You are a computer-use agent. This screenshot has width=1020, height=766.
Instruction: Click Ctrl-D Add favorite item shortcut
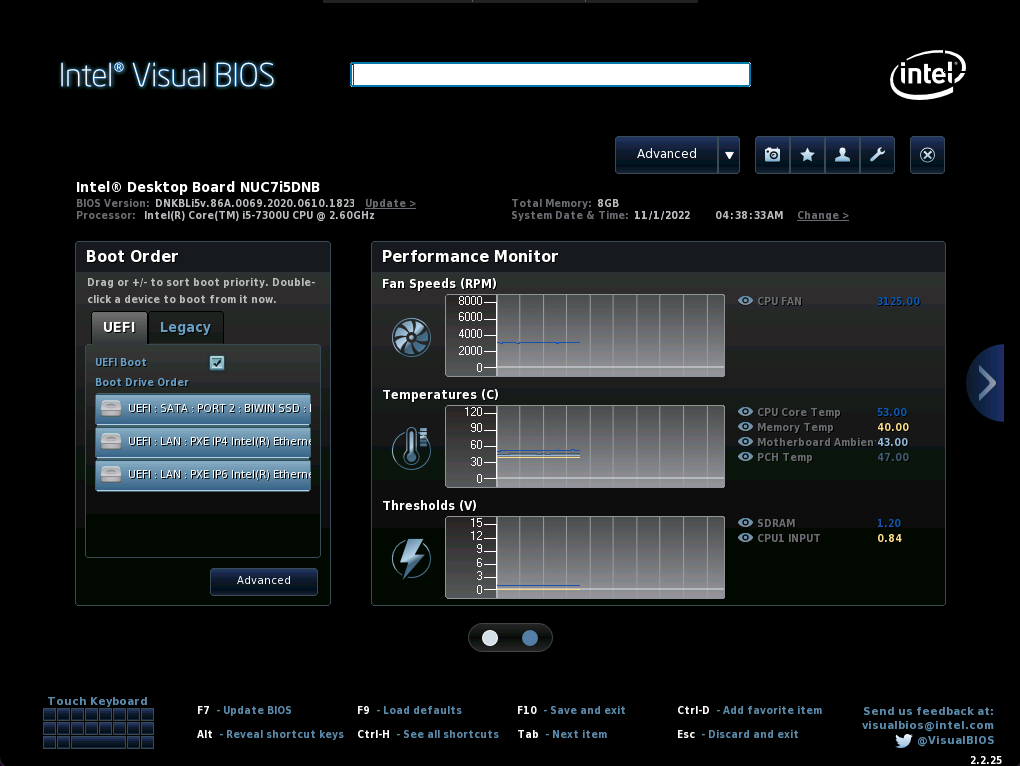tap(749, 710)
